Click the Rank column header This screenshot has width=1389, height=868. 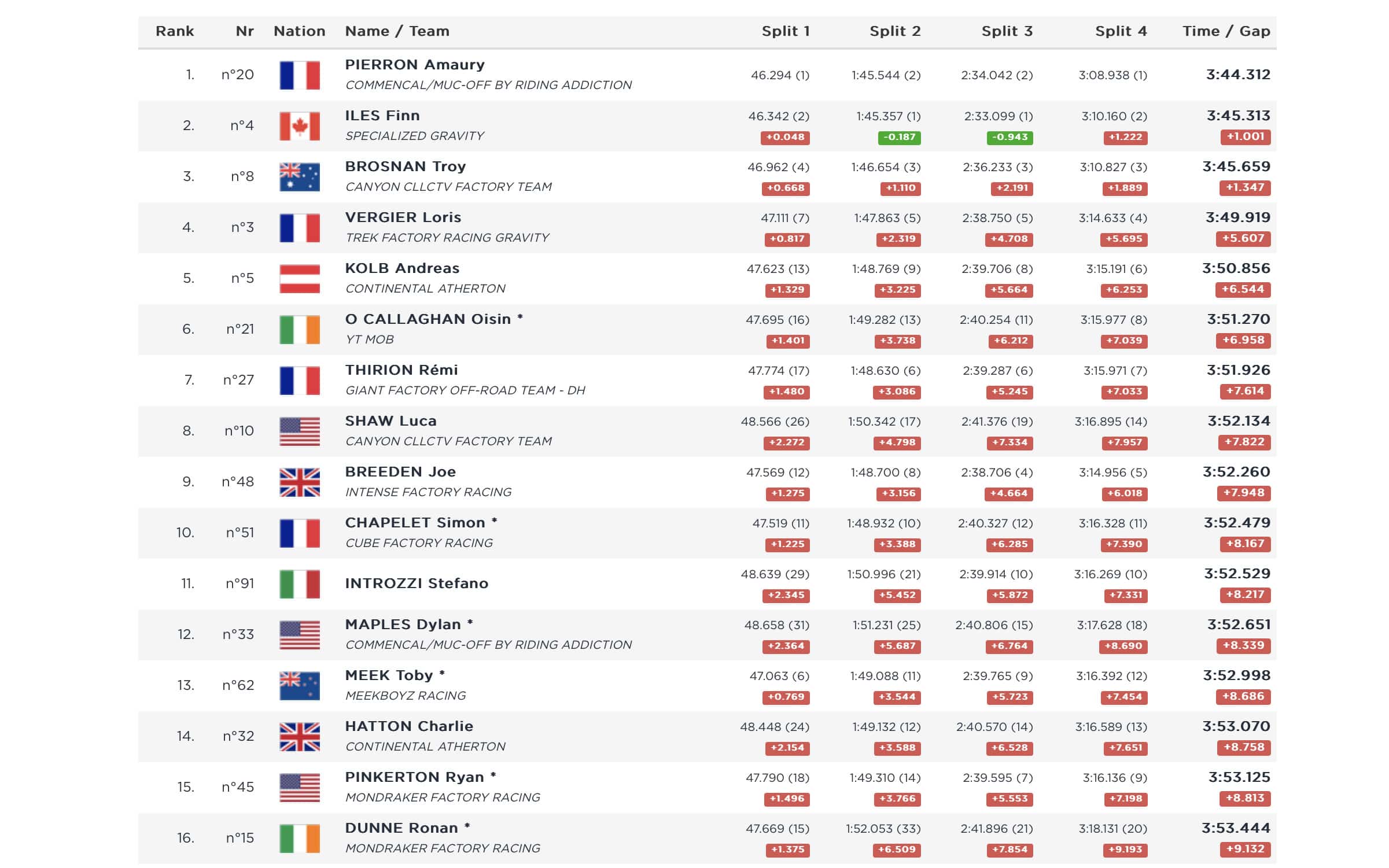pos(175,31)
